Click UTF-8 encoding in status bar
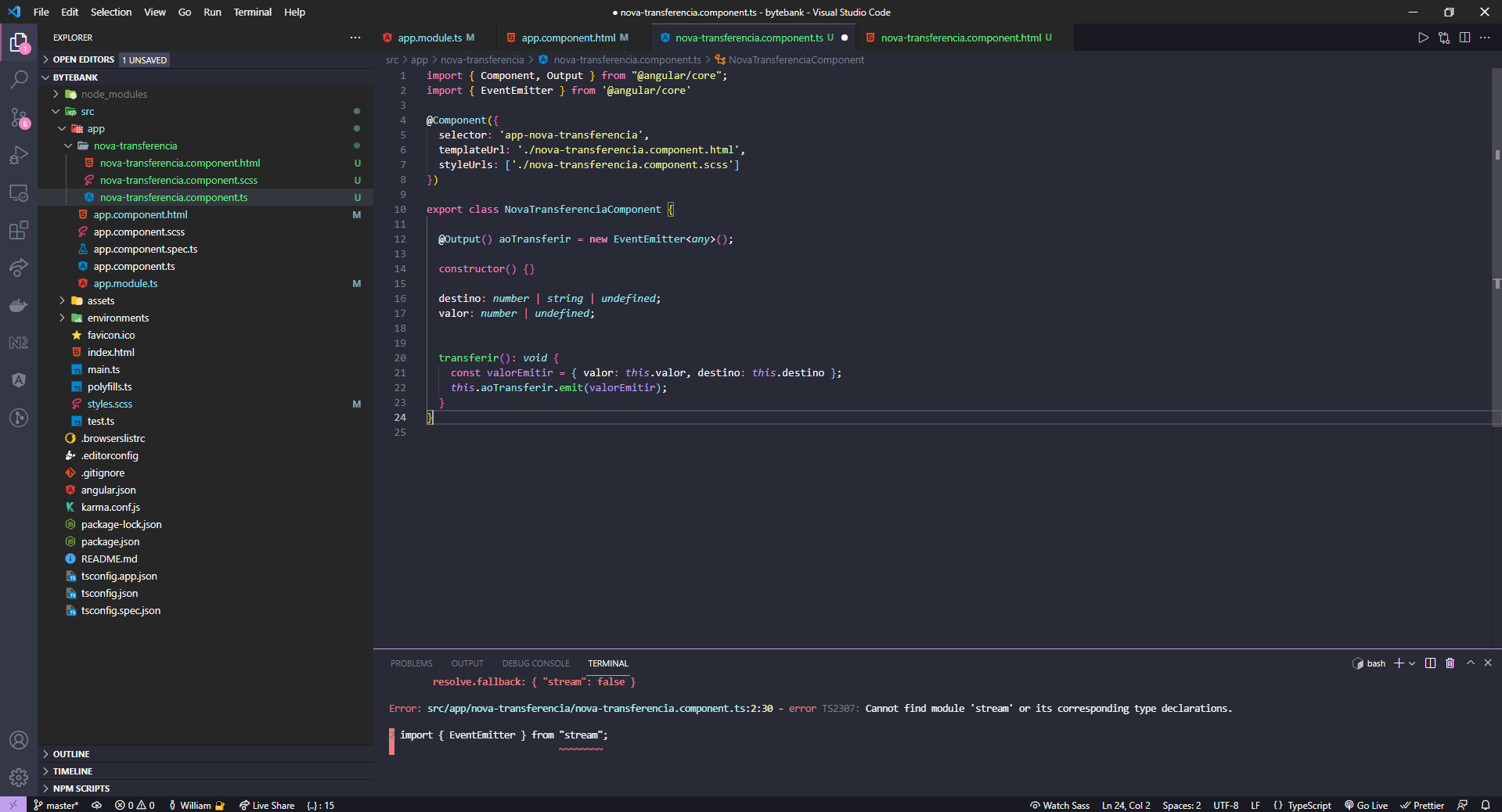Viewport: 1502px width, 812px height. (1226, 805)
